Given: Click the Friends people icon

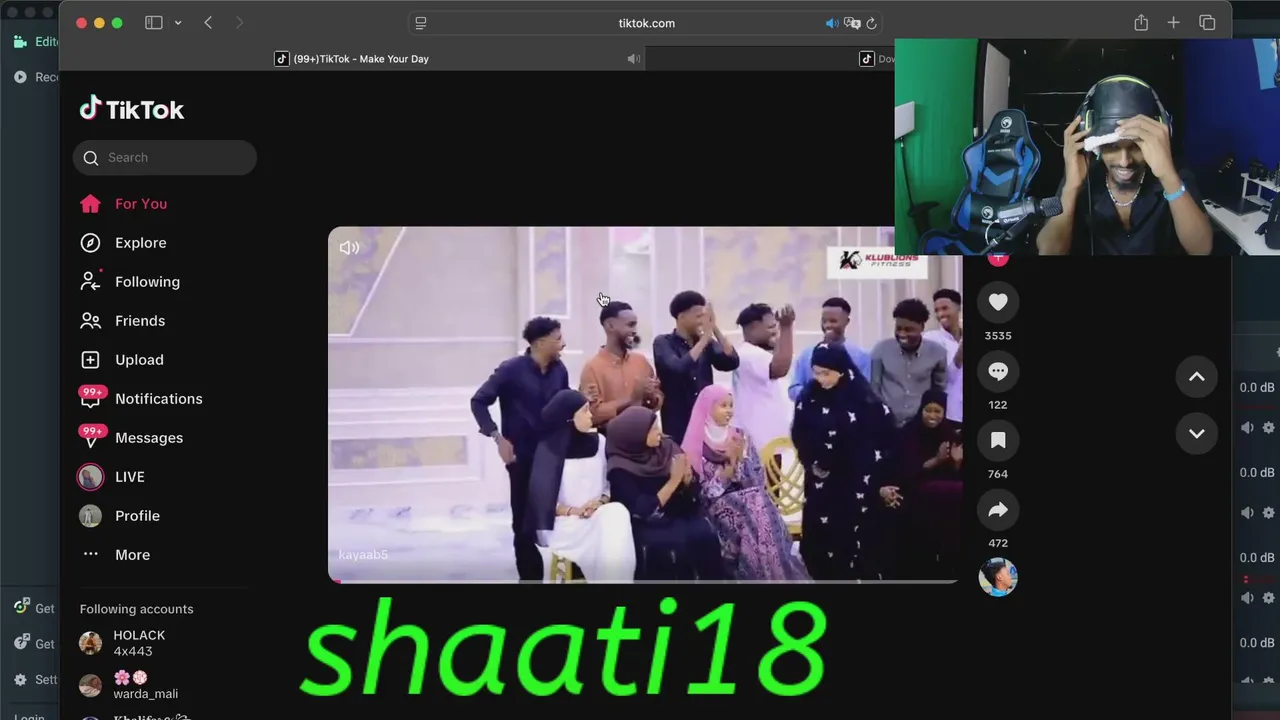Looking at the screenshot, I should pyautogui.click(x=91, y=321).
